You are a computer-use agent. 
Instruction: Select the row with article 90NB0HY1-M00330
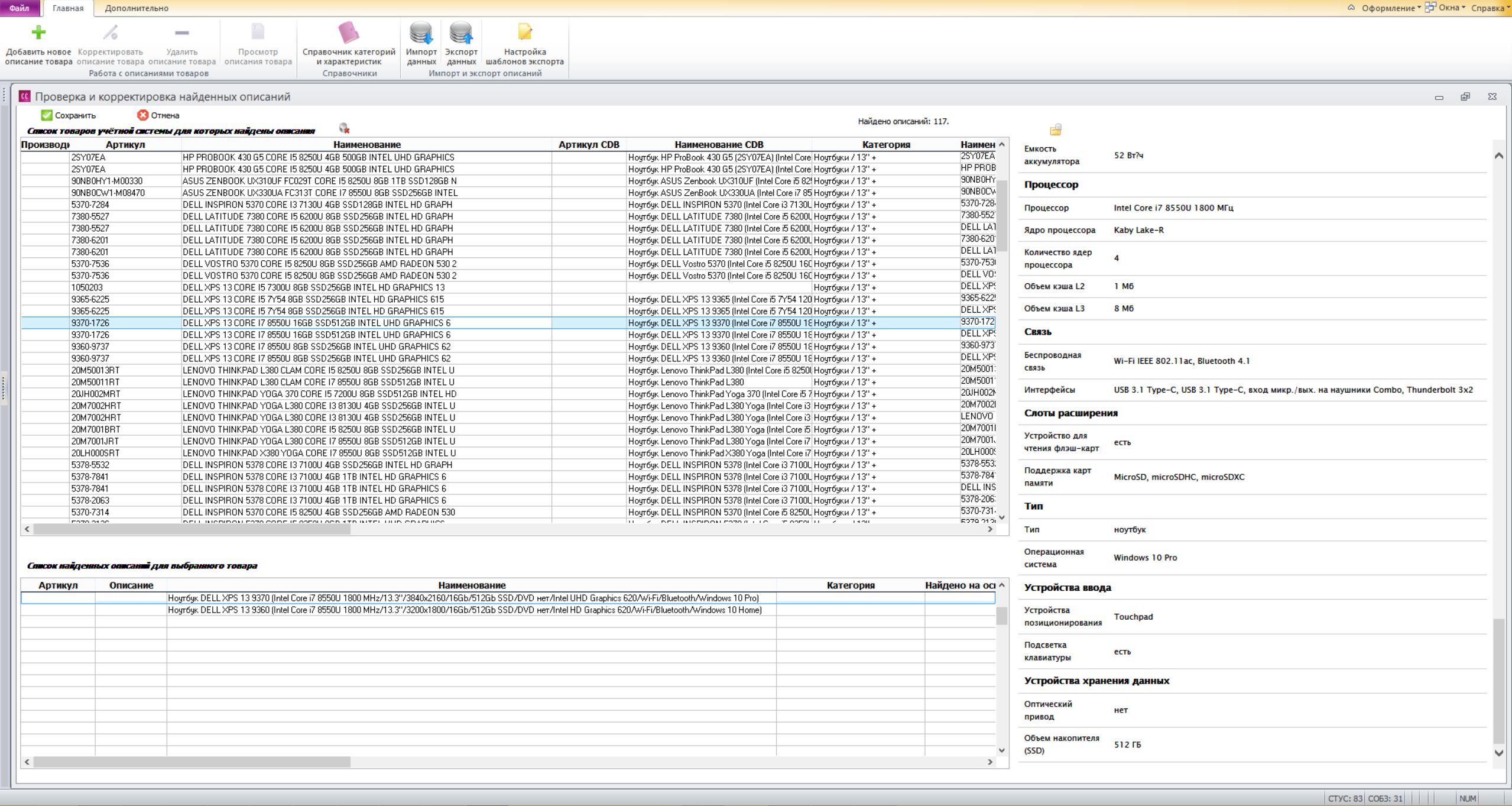[x=508, y=181]
